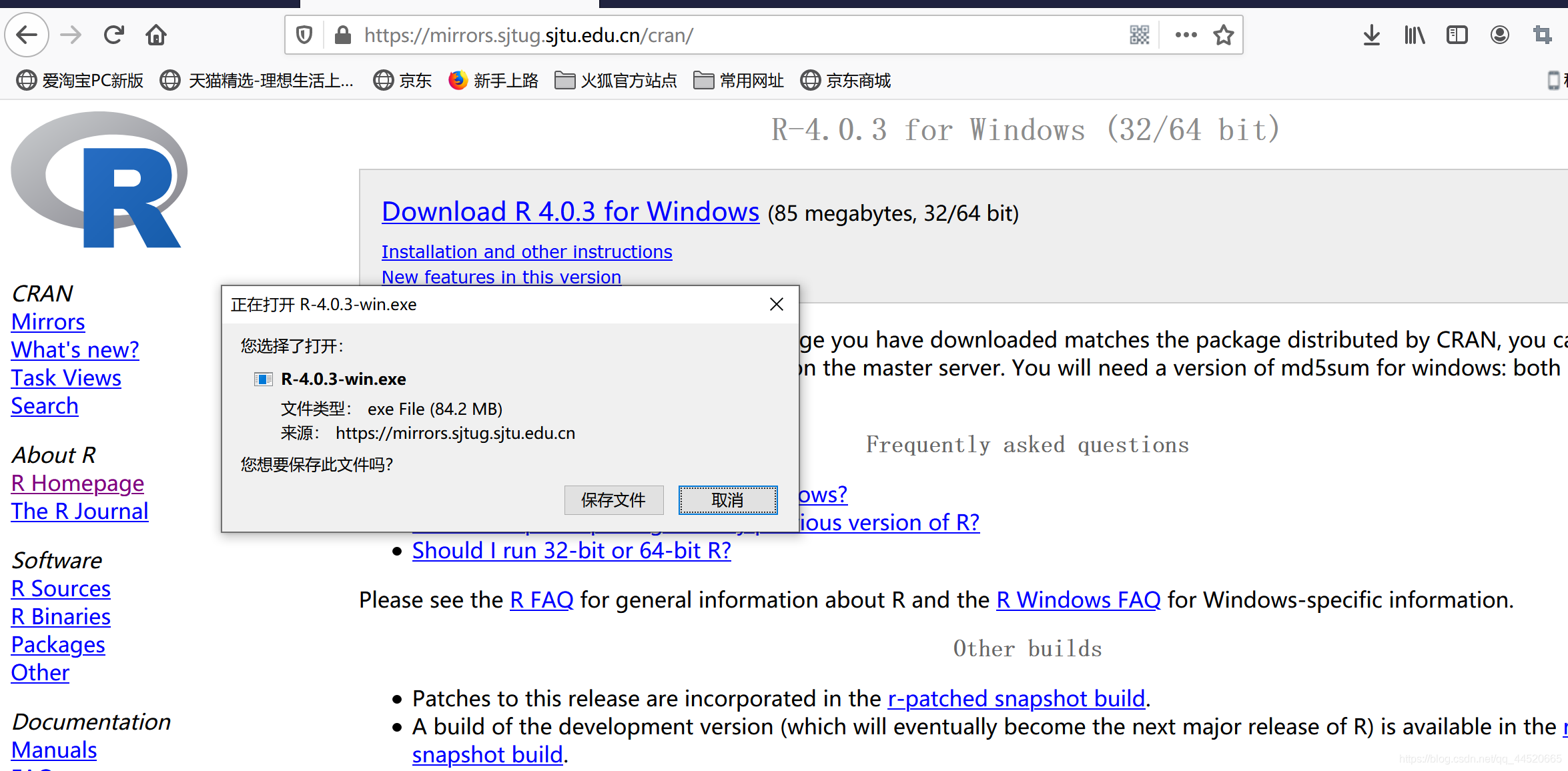Open the 新手上路 bookmark
Viewport: 1568px width, 771px height.
pyautogui.click(x=493, y=81)
